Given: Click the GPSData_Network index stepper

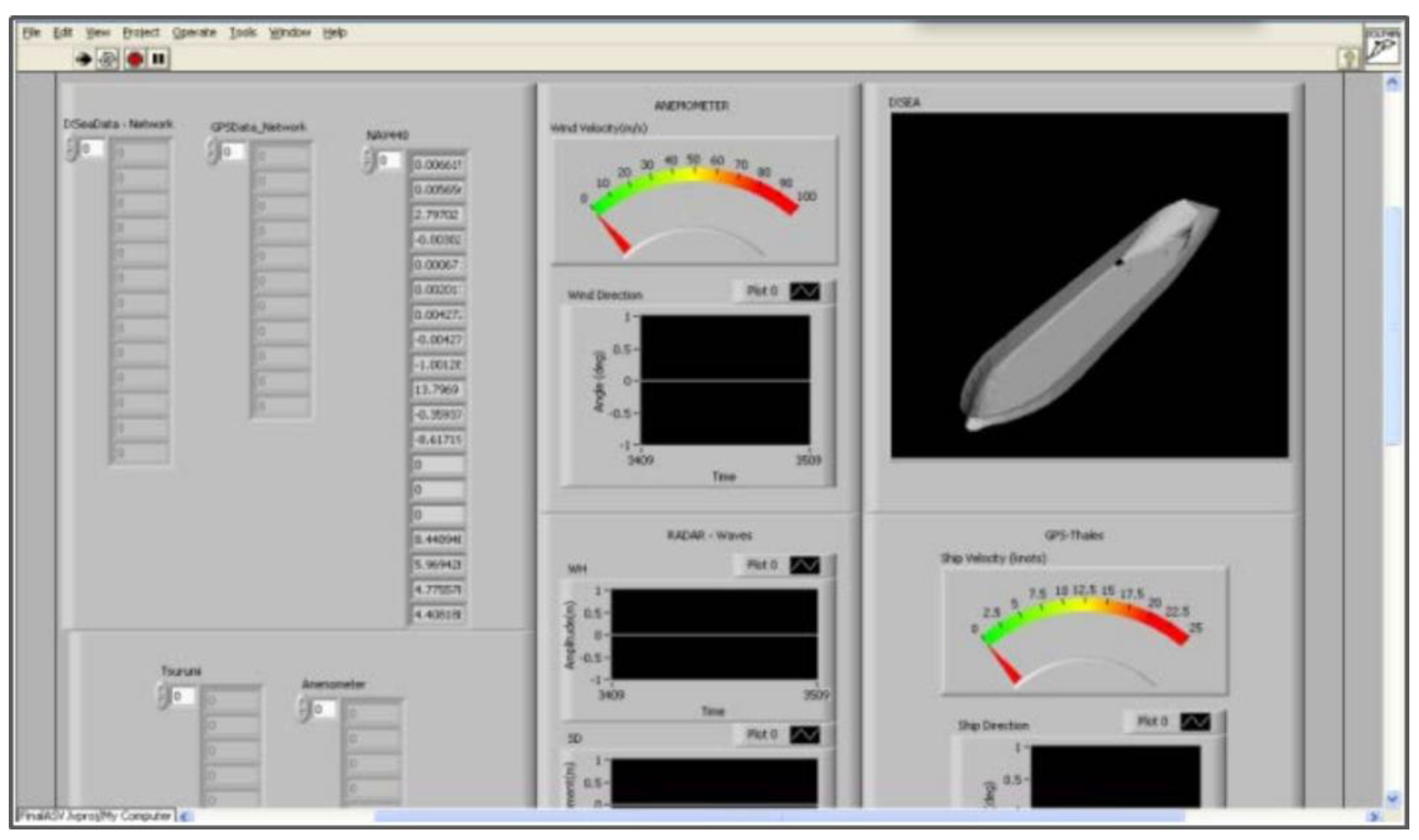Looking at the screenshot, I should coord(212,152).
